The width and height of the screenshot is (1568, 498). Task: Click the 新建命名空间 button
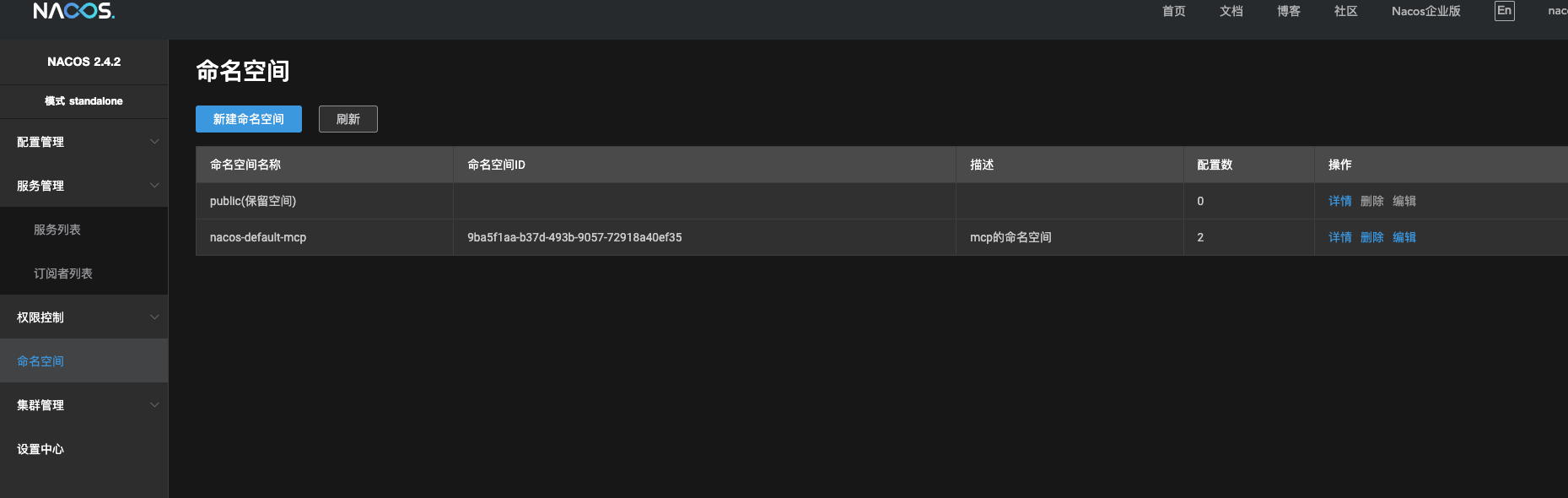[x=249, y=119]
